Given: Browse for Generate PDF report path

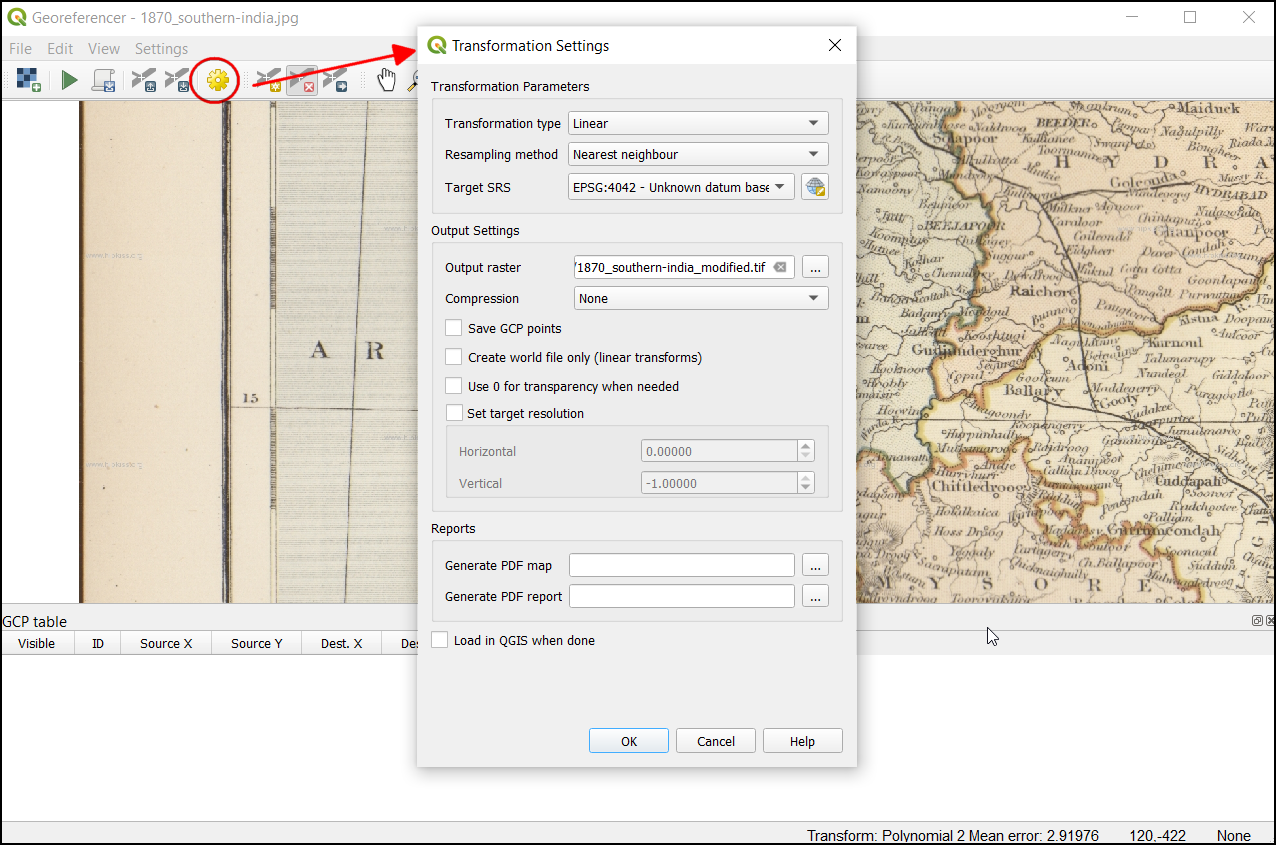Looking at the screenshot, I should coord(816,596).
